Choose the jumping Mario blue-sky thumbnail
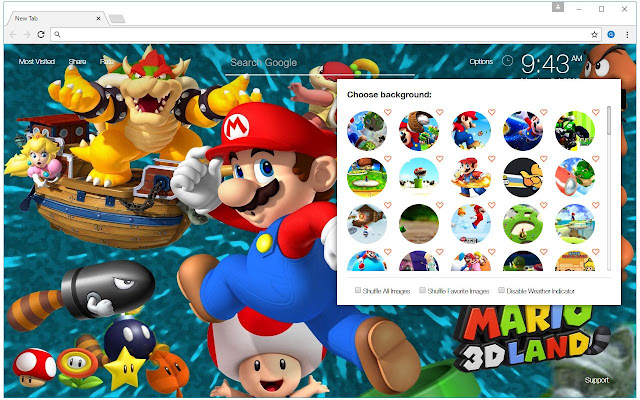This screenshot has width=640, height=400. pyautogui.click(x=471, y=131)
